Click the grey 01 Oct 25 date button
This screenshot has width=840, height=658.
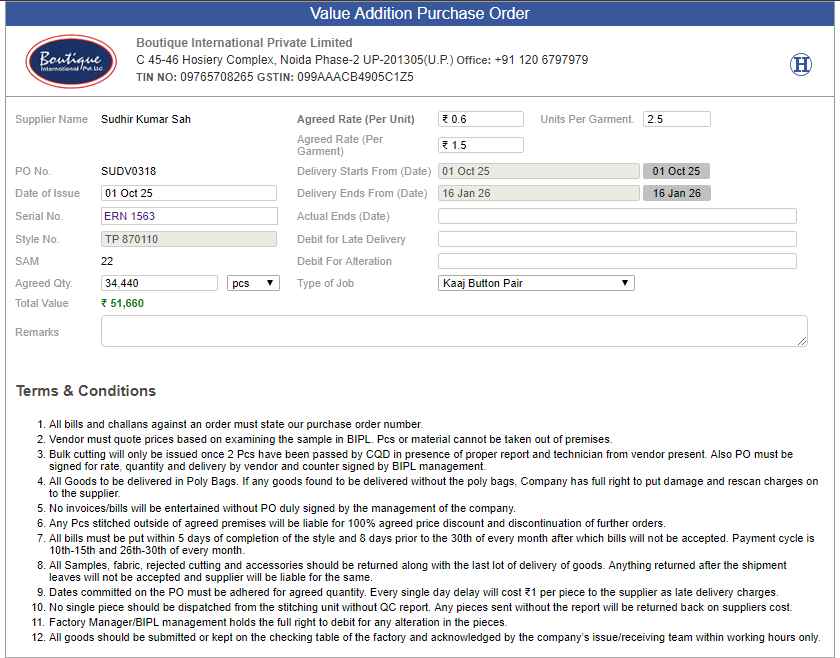click(677, 171)
